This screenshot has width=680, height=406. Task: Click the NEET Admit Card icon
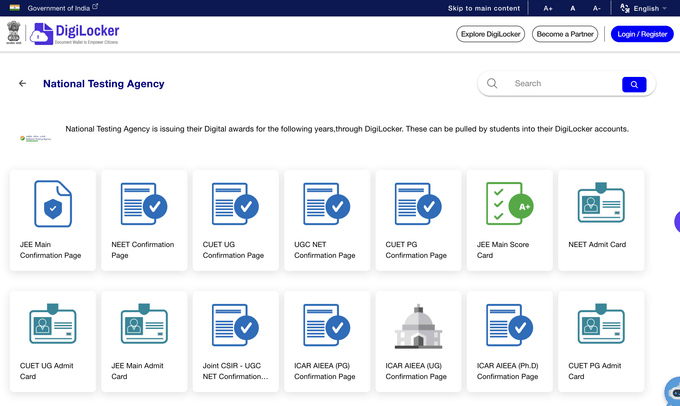pos(600,204)
